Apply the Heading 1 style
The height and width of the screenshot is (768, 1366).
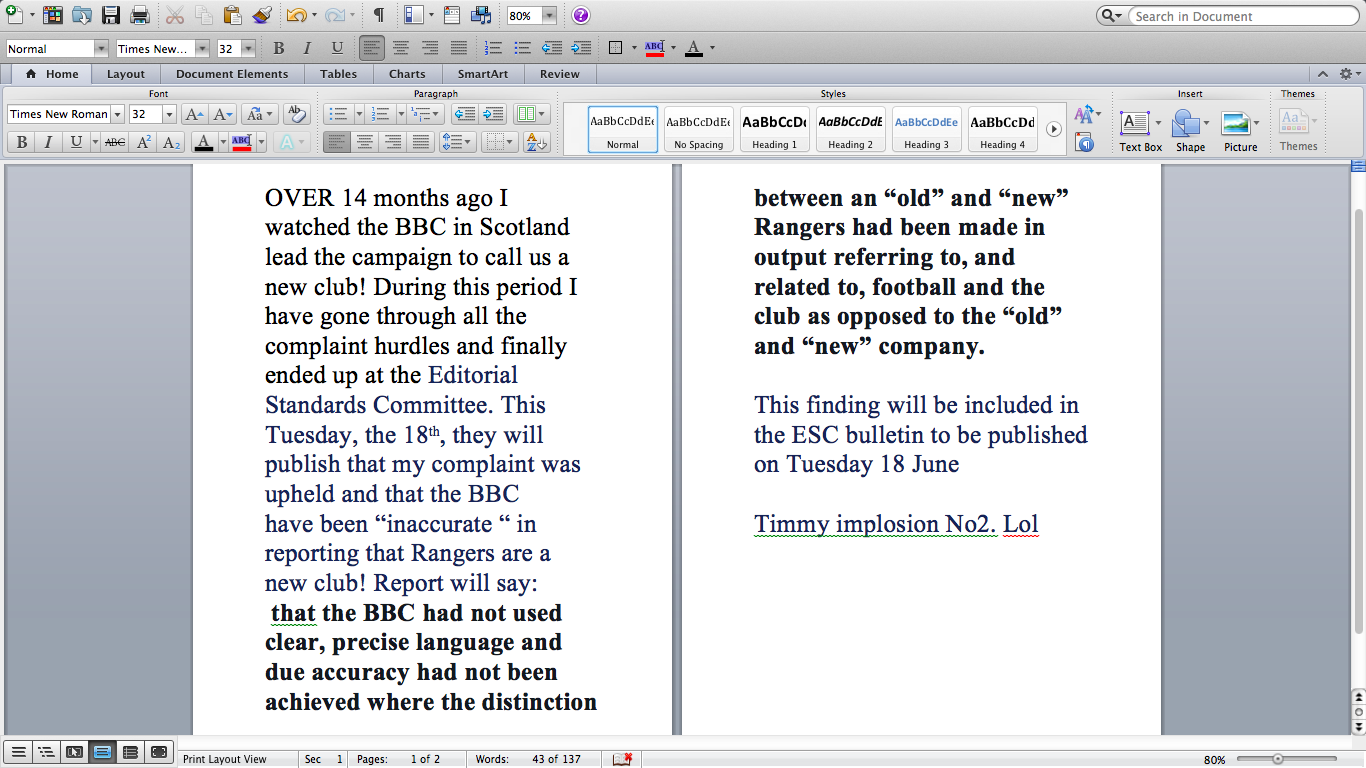[775, 130]
